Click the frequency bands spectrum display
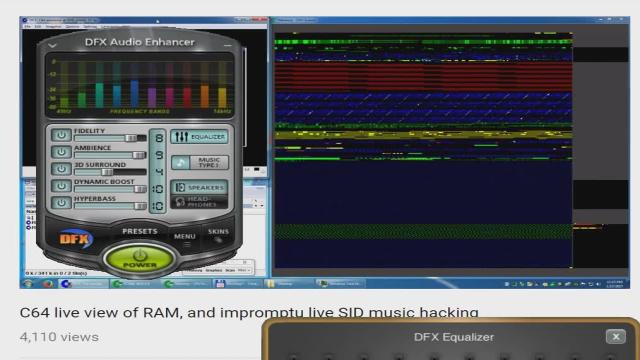 tap(140, 86)
